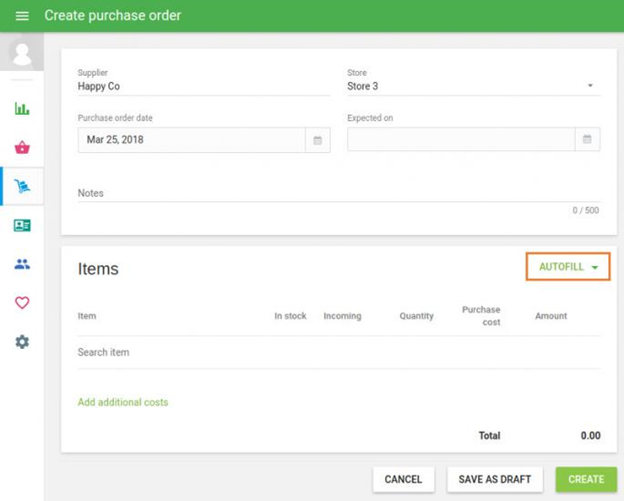Open the hamburger navigation menu
624x501 pixels.
pyautogui.click(x=22, y=16)
